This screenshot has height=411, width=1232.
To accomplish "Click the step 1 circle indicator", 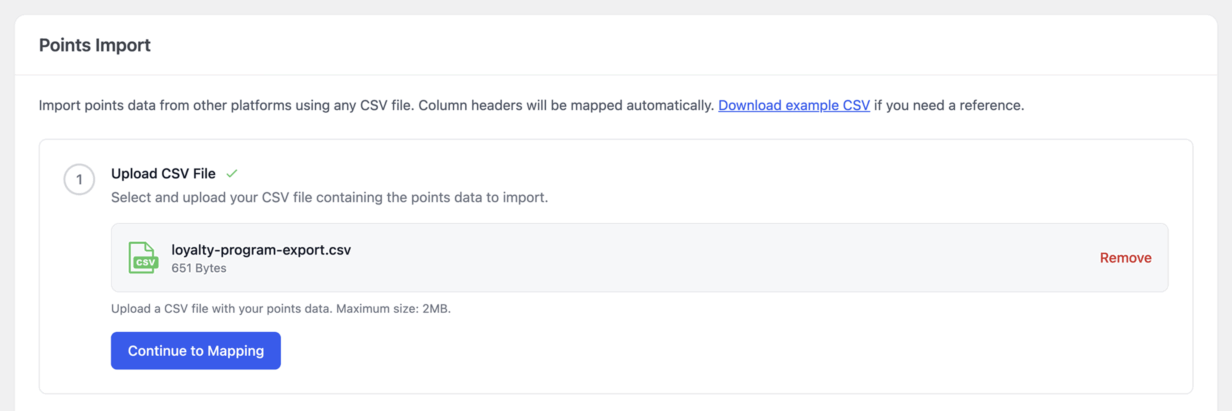I will (79, 180).
